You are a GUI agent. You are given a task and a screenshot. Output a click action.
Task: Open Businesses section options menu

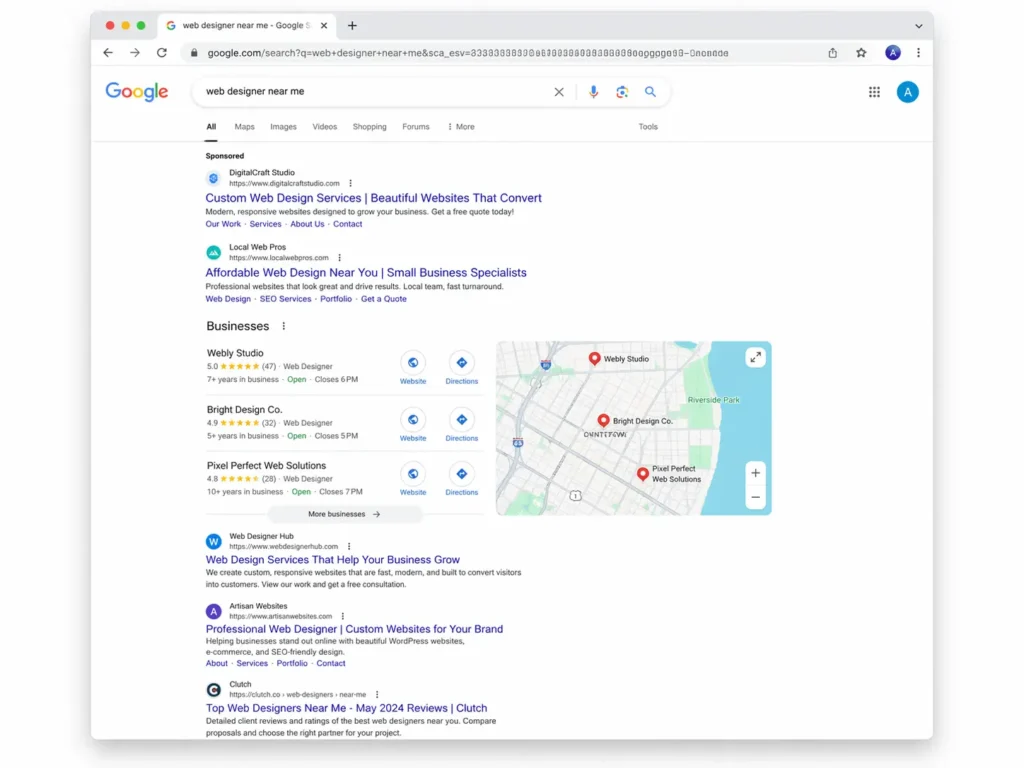point(283,326)
